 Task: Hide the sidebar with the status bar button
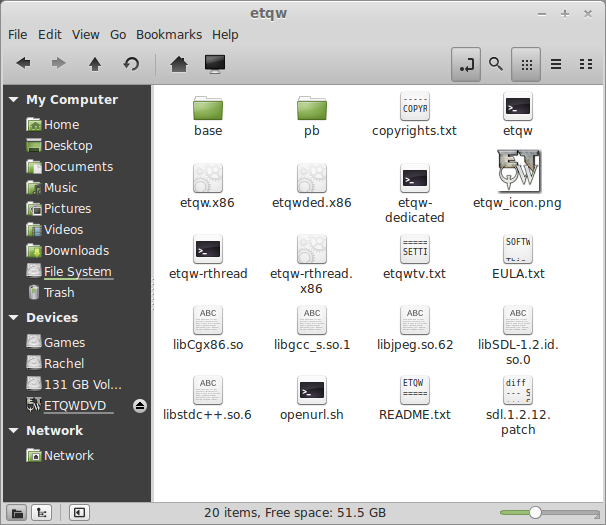79,513
